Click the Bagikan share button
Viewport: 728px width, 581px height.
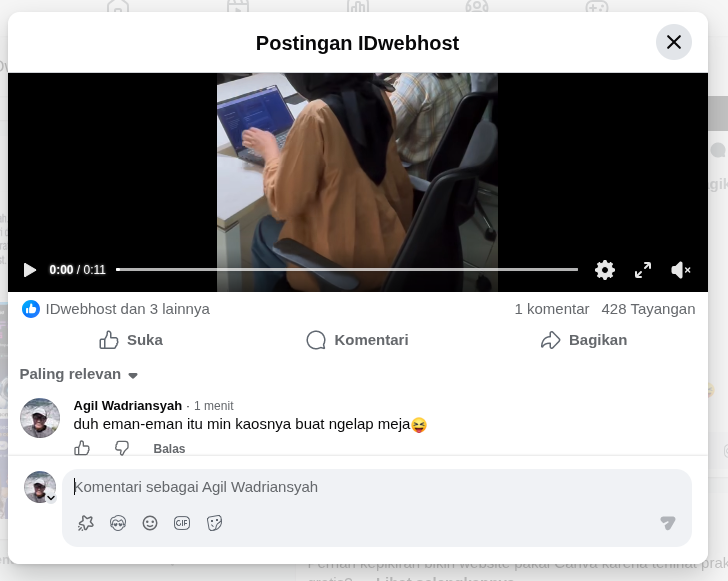[584, 340]
